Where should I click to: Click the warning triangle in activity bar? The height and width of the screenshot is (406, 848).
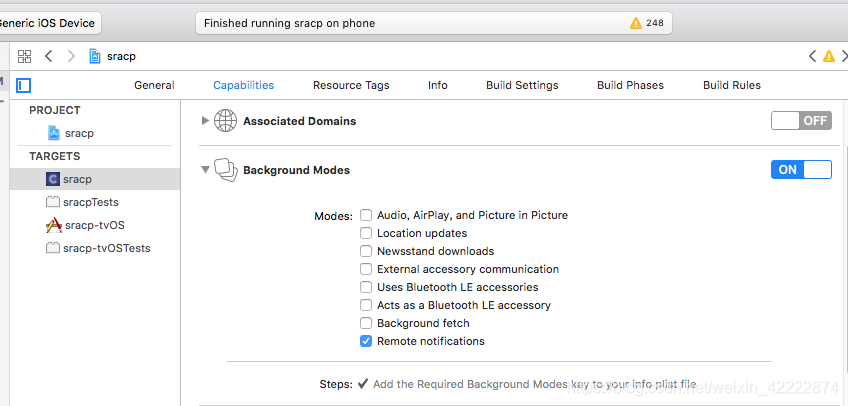pyautogui.click(x=635, y=23)
